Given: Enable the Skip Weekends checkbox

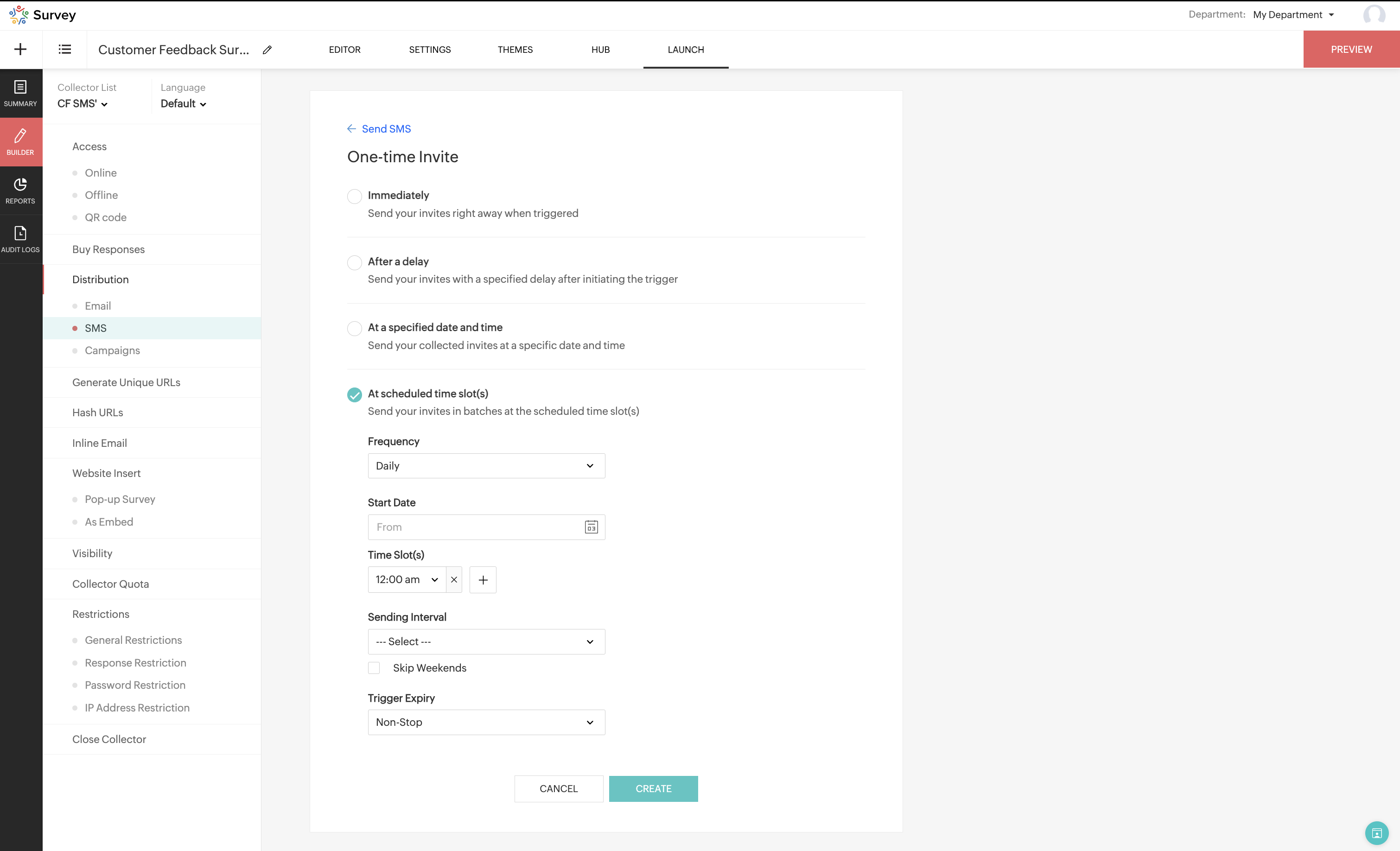Looking at the screenshot, I should coord(374,668).
